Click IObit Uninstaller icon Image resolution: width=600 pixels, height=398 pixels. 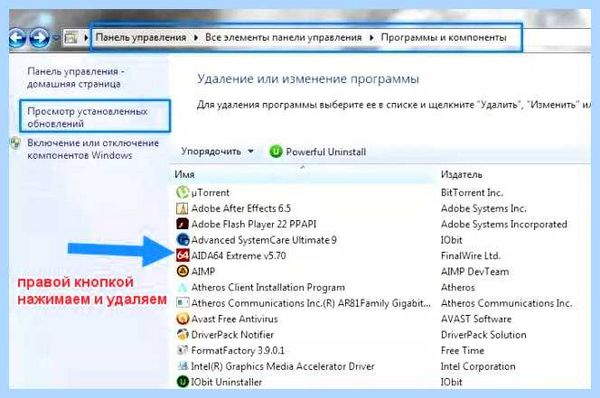(183, 382)
